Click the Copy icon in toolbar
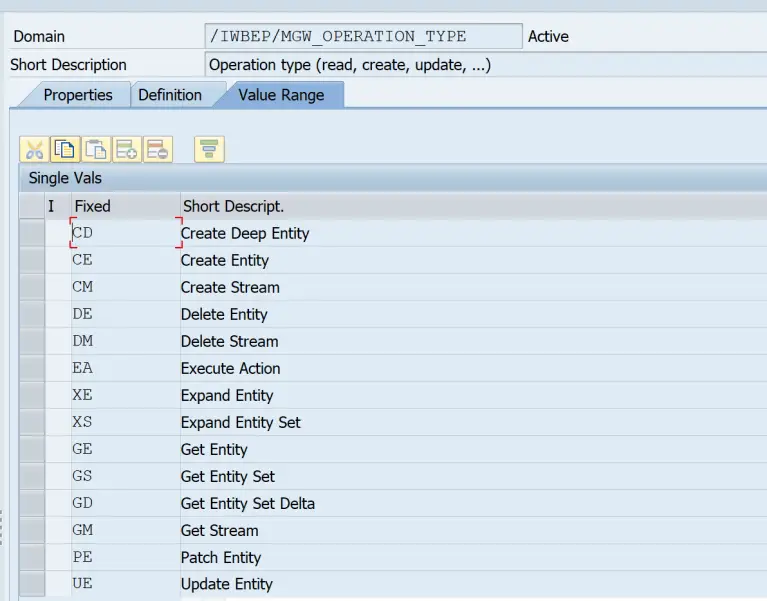This screenshot has width=767, height=601. pos(65,150)
